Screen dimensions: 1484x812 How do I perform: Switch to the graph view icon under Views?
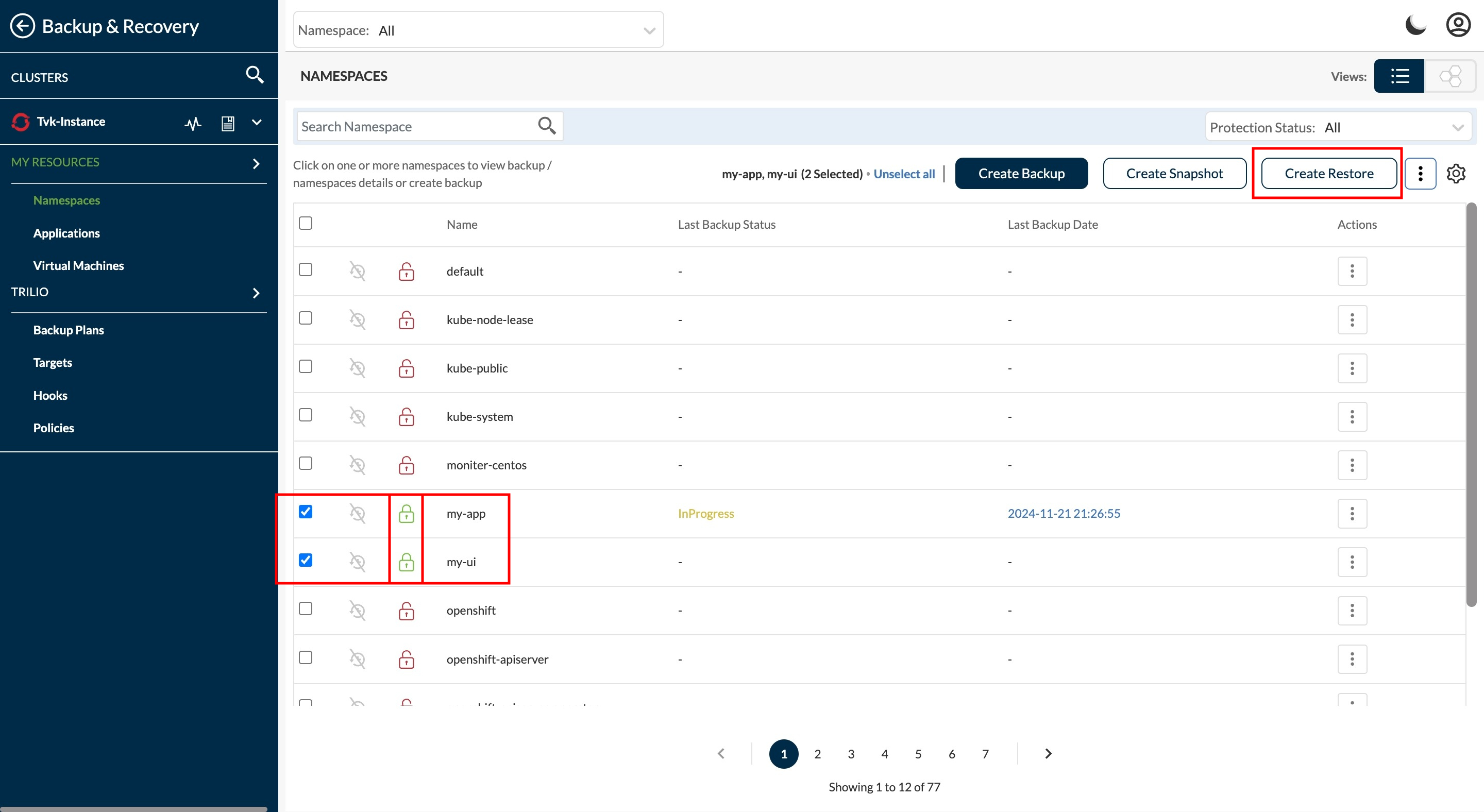(x=1451, y=75)
